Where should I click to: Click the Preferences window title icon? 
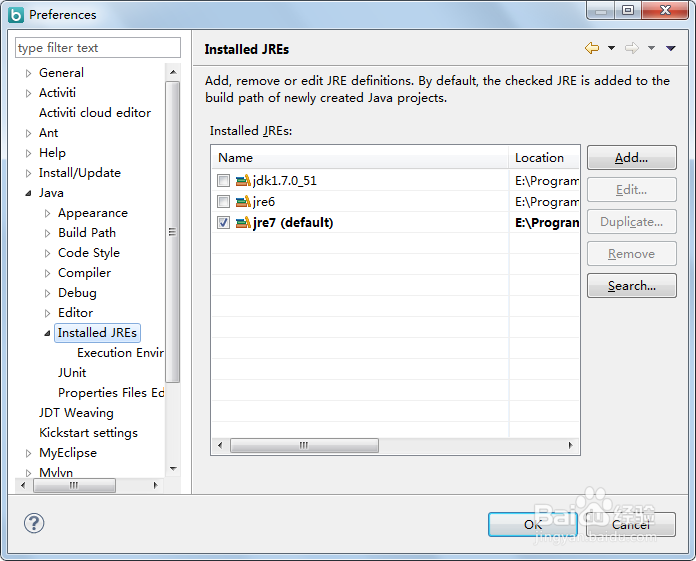(15, 14)
